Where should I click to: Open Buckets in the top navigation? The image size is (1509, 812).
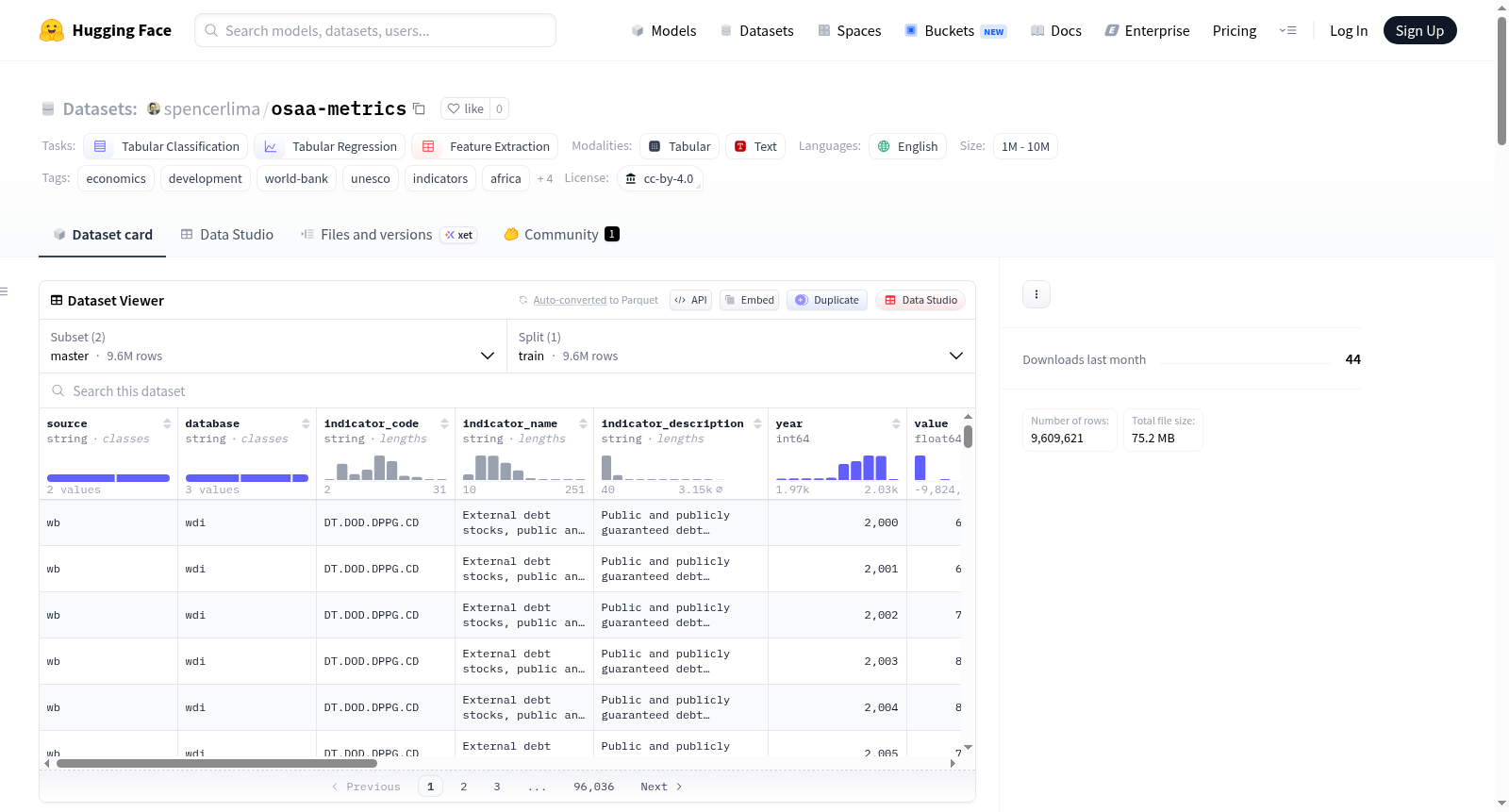coord(955,30)
